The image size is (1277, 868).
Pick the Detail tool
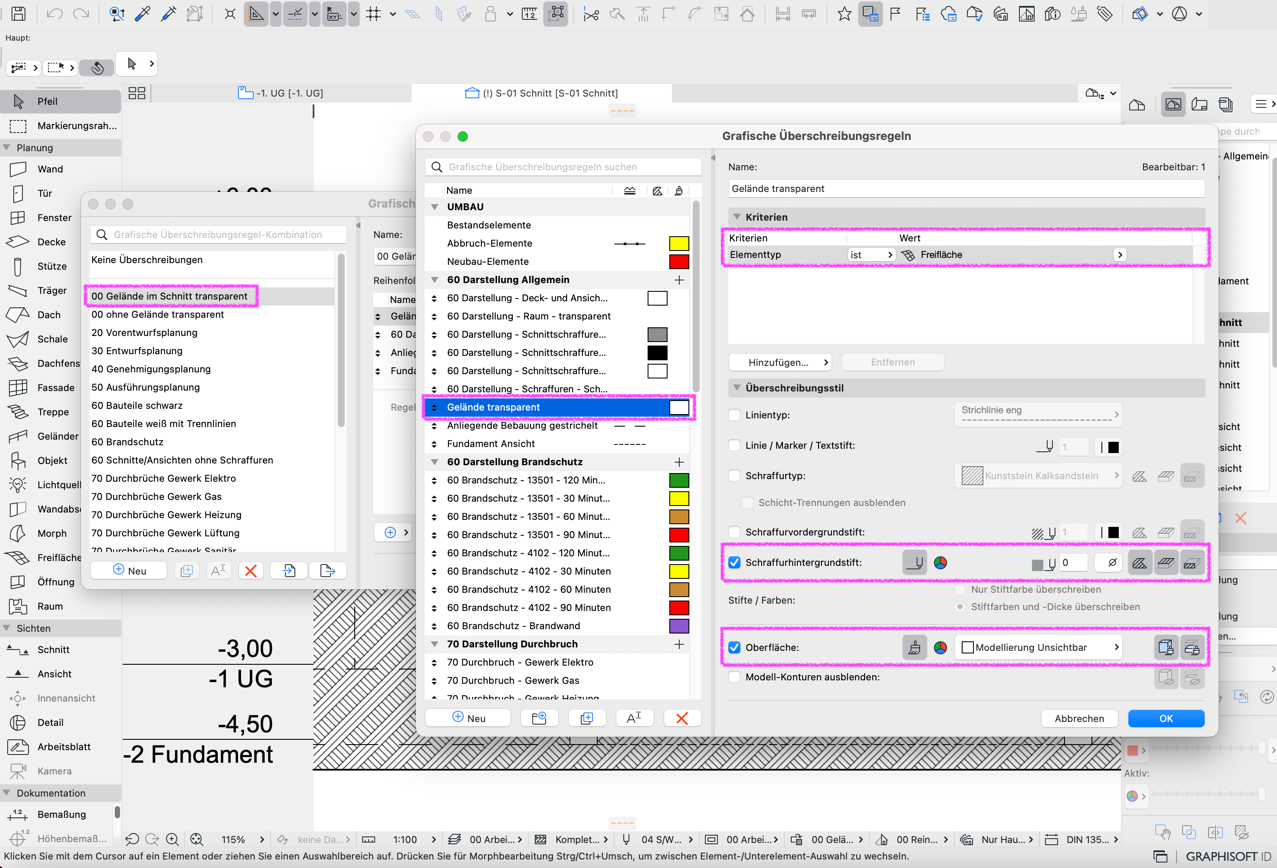[60, 722]
